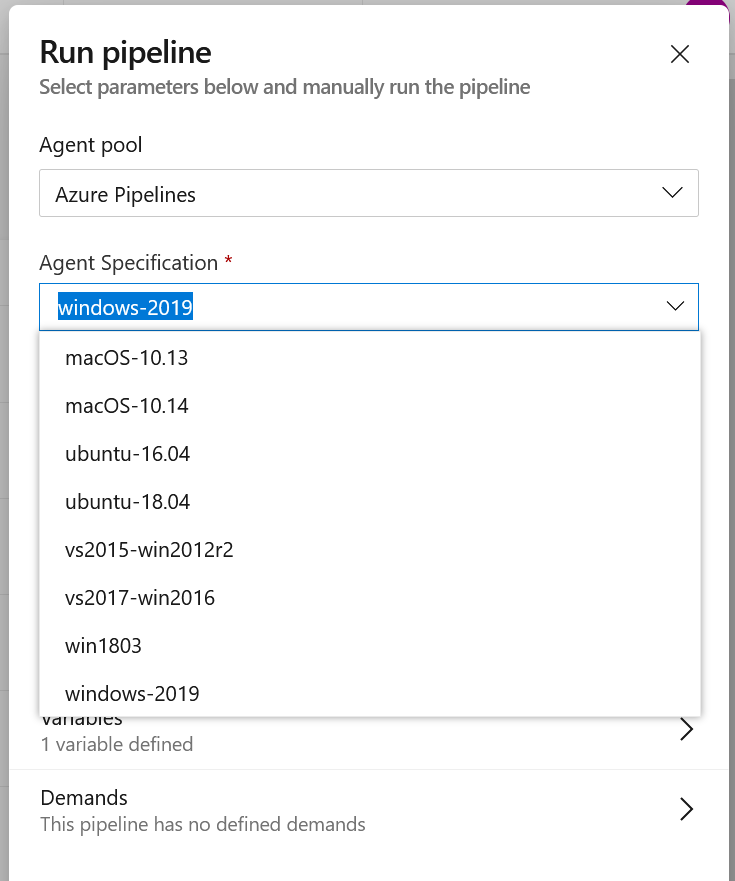The image size is (735, 881).
Task: Select vs2015-win2012r2 agent specification
Action: point(149,549)
